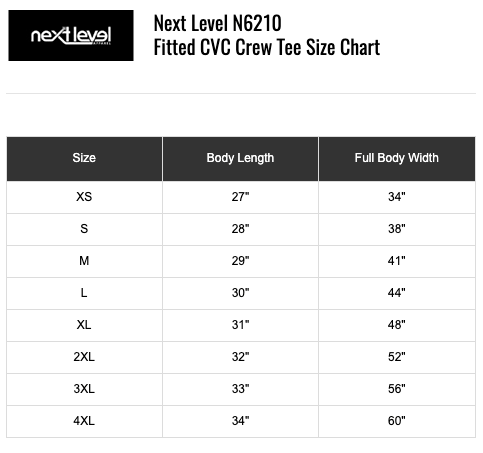
Task: Select the 2XL size cell
Action: [84, 357]
